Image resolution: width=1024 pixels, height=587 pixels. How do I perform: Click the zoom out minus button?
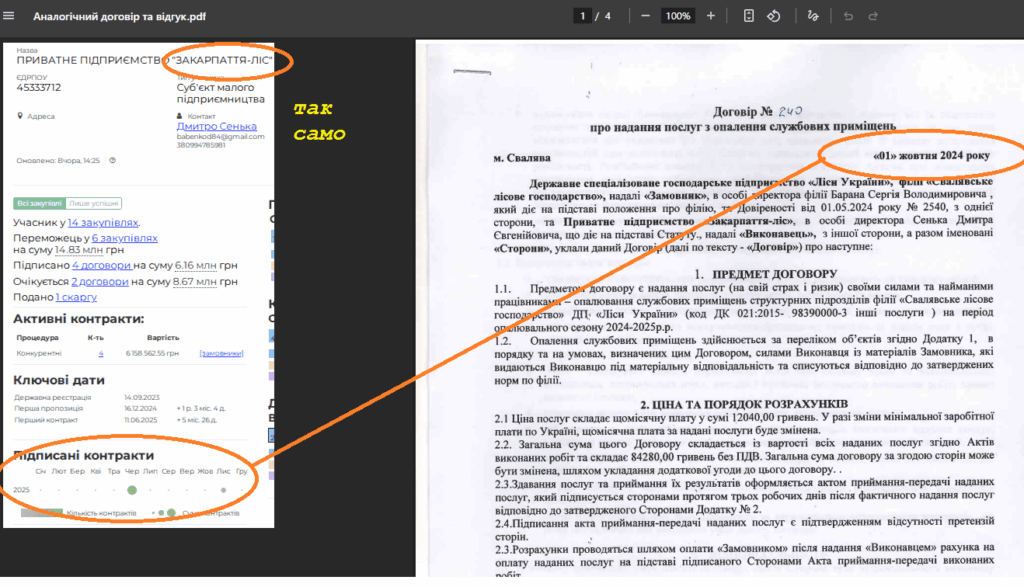click(646, 16)
